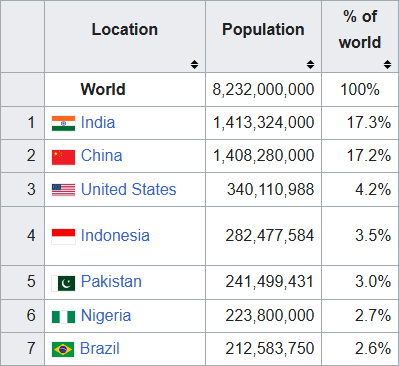Sort table by Population column arrows

(x=310, y=64)
